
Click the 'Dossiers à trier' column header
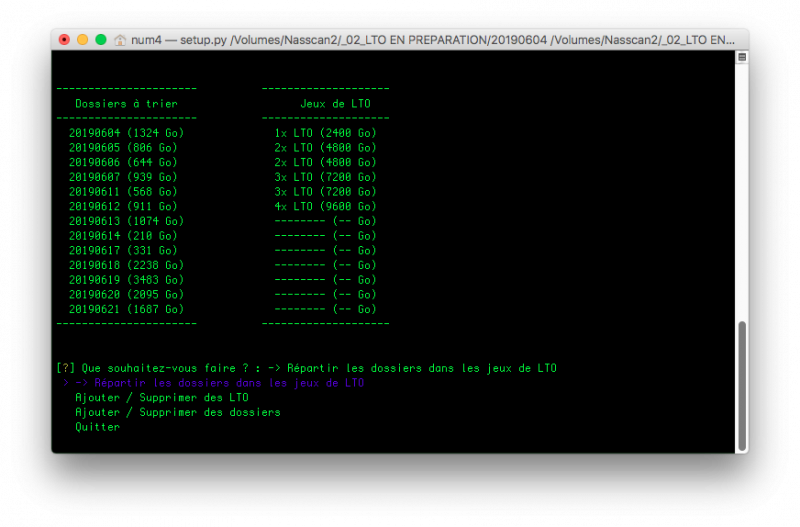(126, 103)
